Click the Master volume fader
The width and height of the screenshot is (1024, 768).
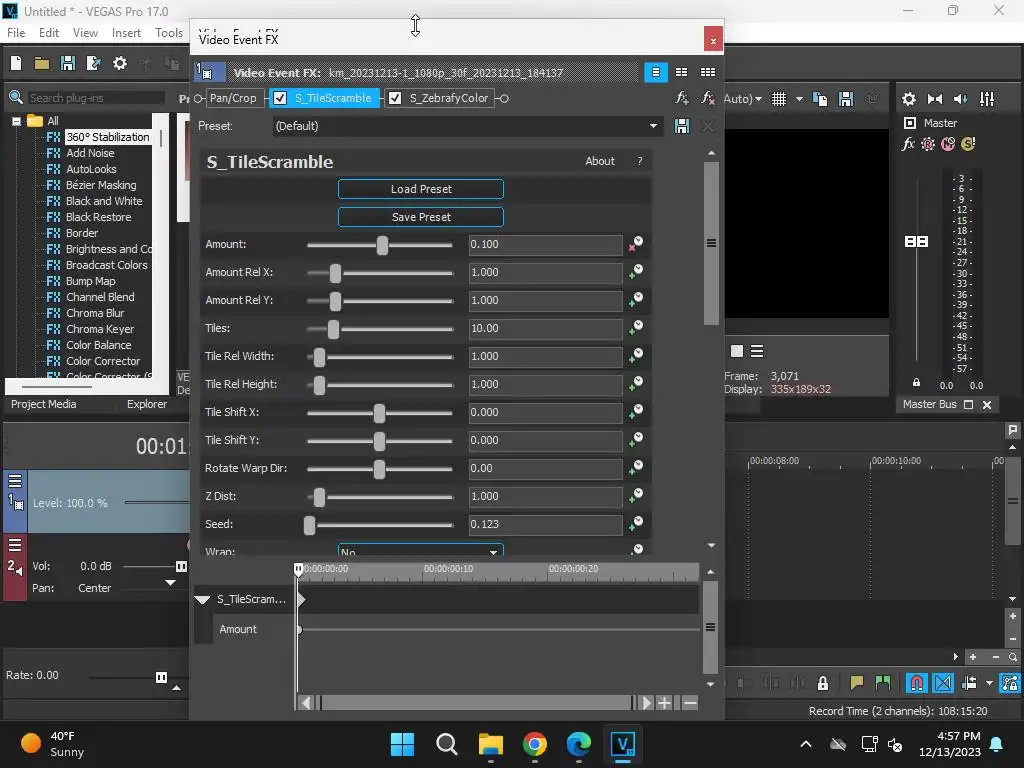coord(916,242)
